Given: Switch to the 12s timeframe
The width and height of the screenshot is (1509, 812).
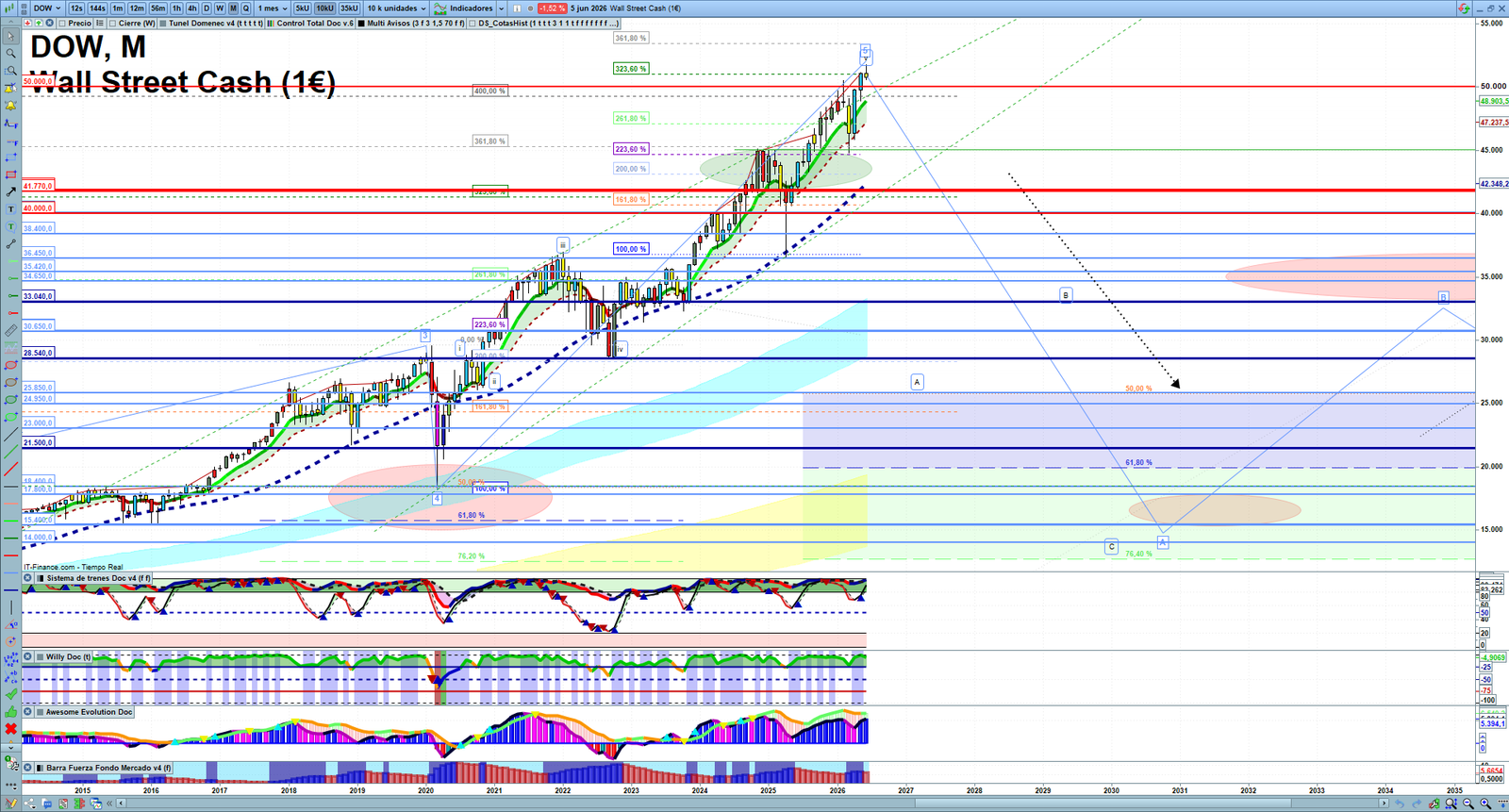Looking at the screenshot, I should 76,8.
